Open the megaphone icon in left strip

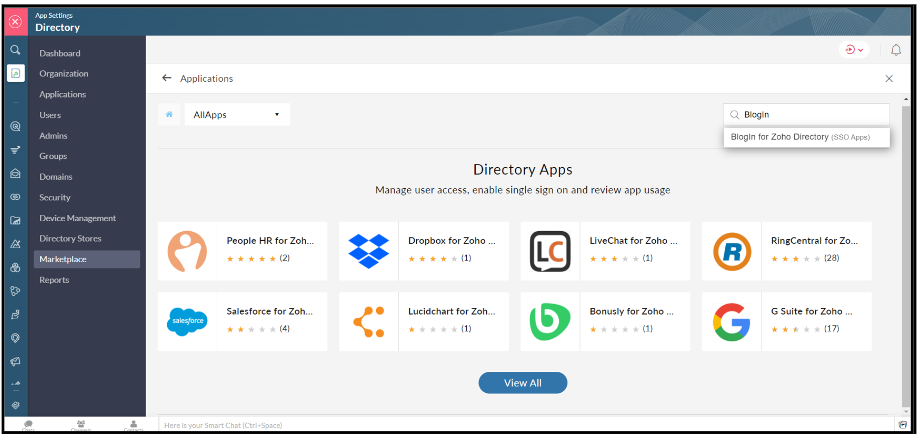16,361
